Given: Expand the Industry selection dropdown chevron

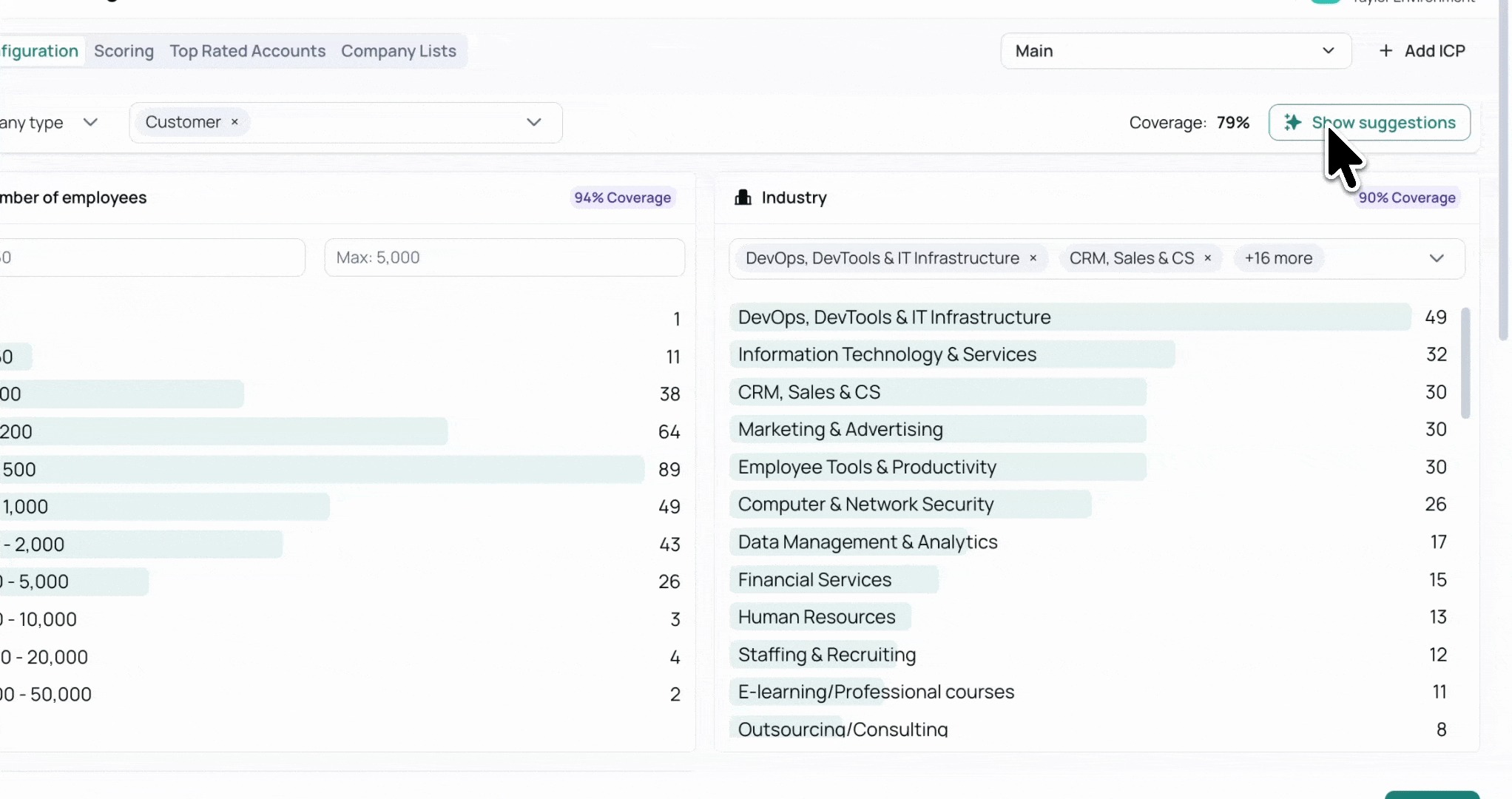Looking at the screenshot, I should click(x=1437, y=258).
